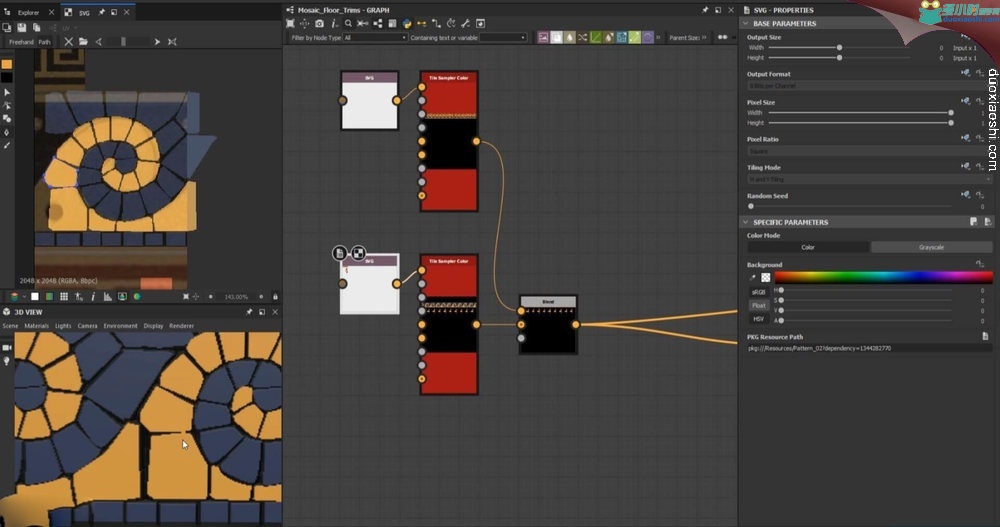Screen dimensions: 1000x527
Task: Adjust the Output Size Width slider
Action: (839, 48)
